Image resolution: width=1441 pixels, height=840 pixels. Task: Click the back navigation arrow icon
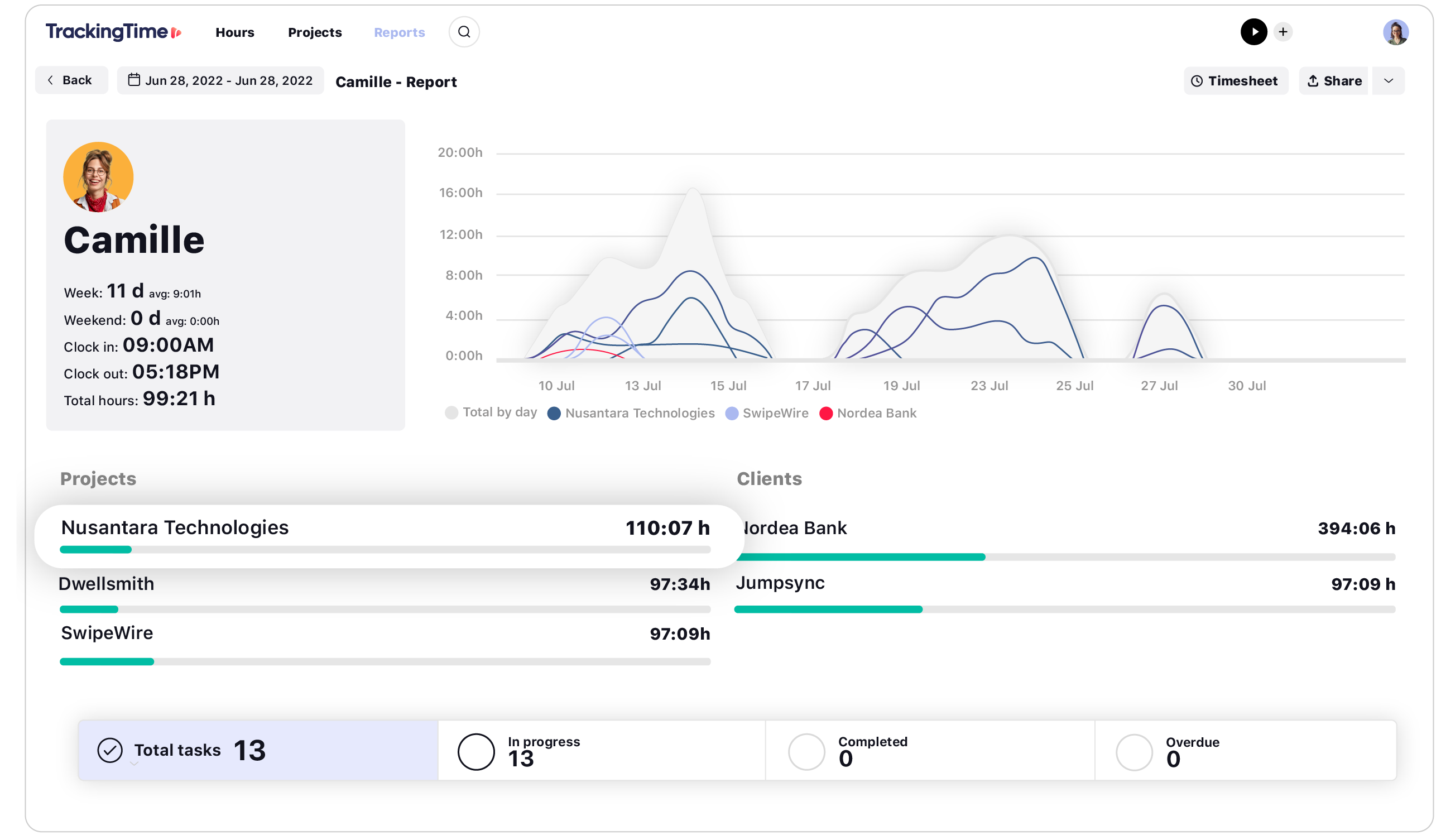51,80
